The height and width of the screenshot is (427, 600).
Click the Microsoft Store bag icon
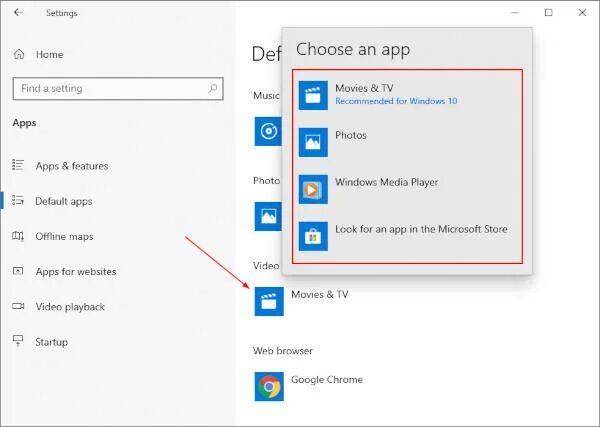313,236
